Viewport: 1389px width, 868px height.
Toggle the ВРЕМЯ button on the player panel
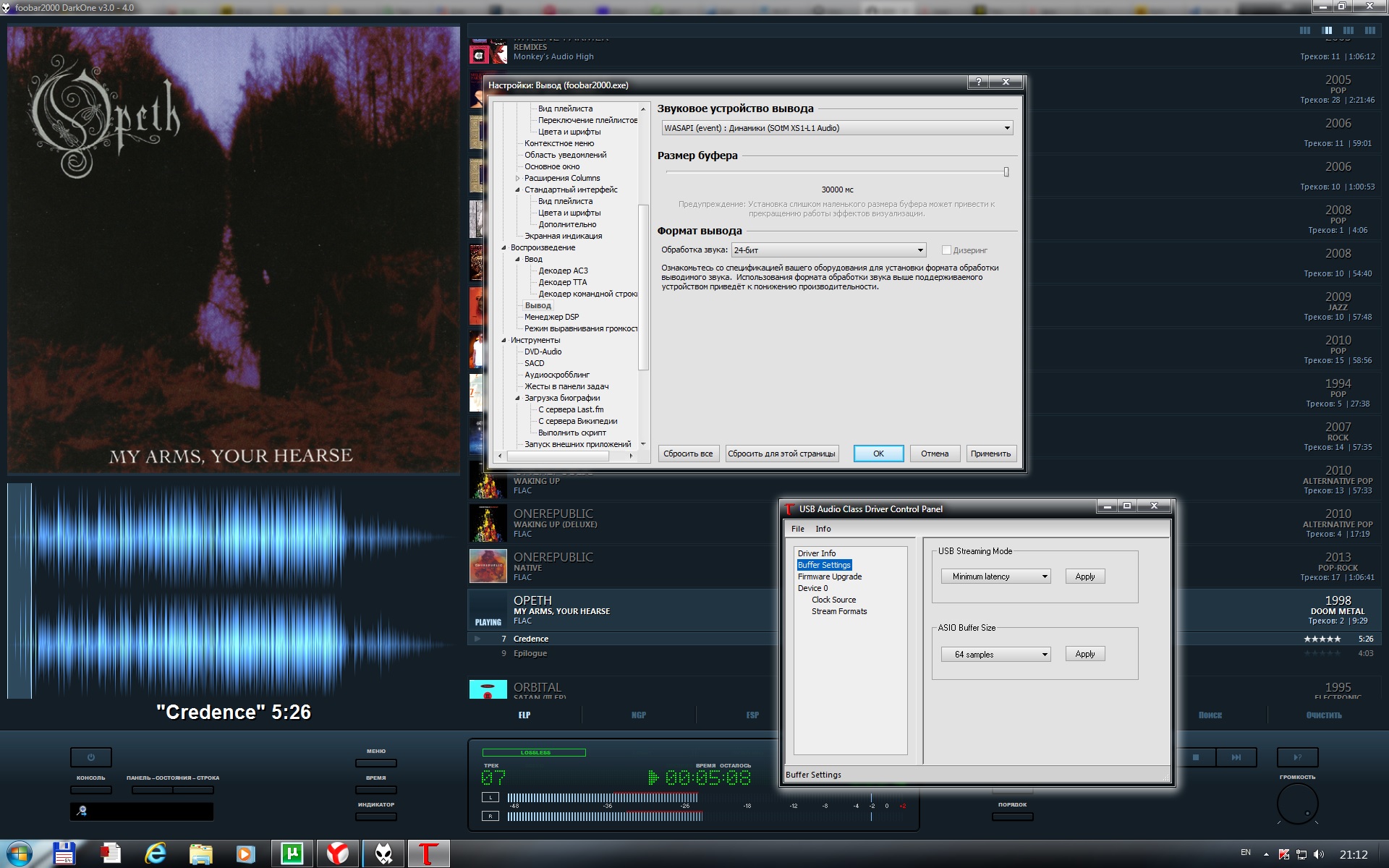click(376, 790)
